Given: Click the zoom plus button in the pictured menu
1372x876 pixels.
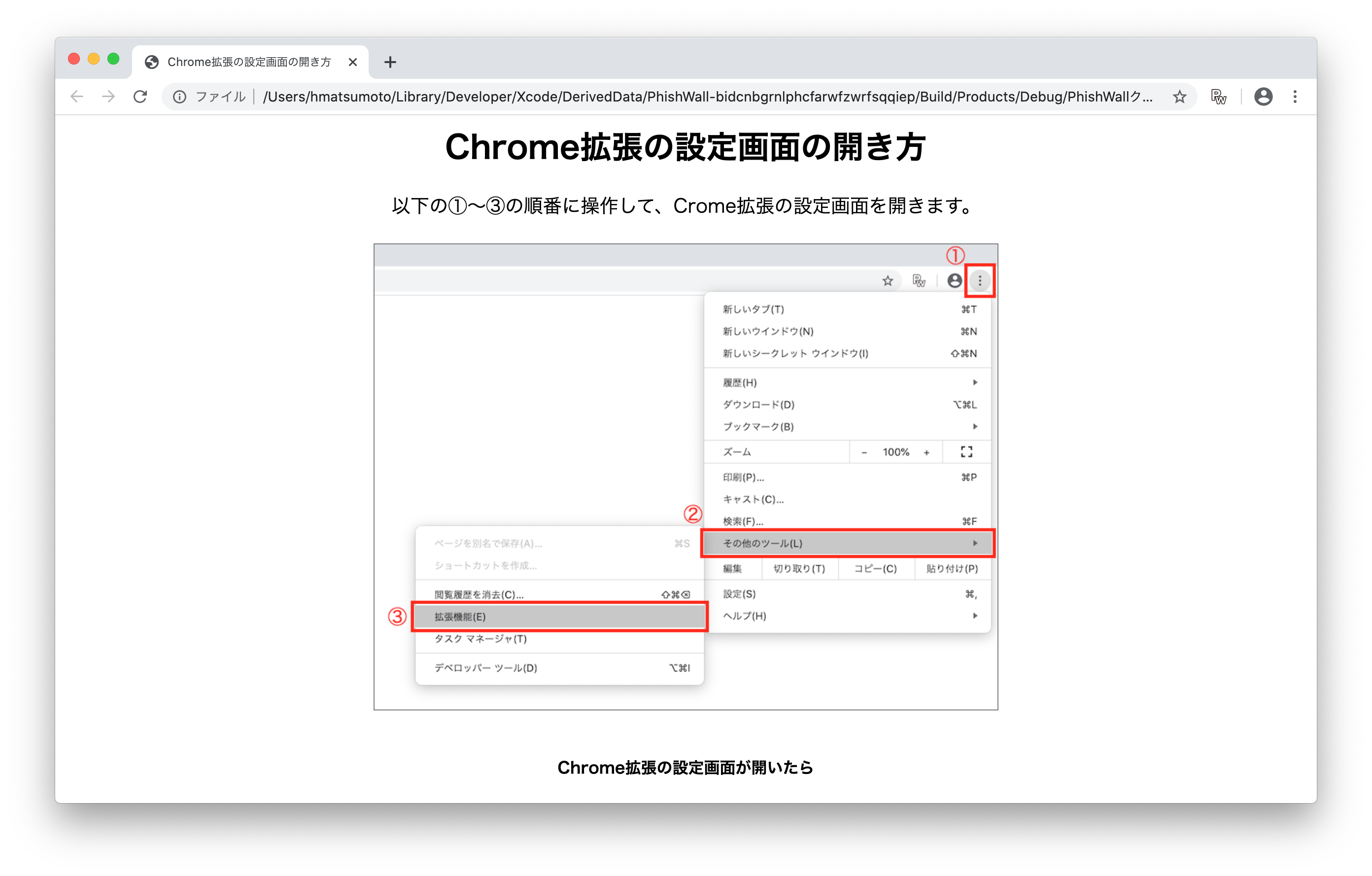Looking at the screenshot, I should point(926,452).
